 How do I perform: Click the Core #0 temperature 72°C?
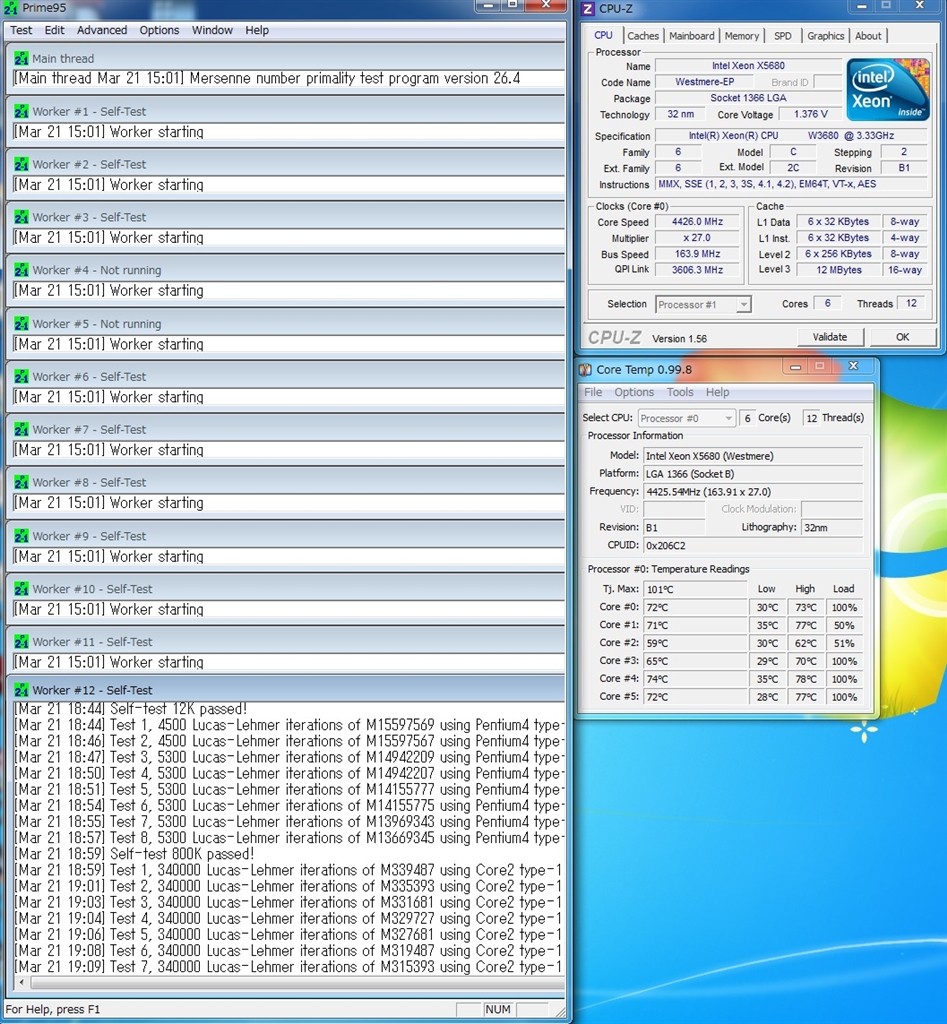[x=695, y=607]
